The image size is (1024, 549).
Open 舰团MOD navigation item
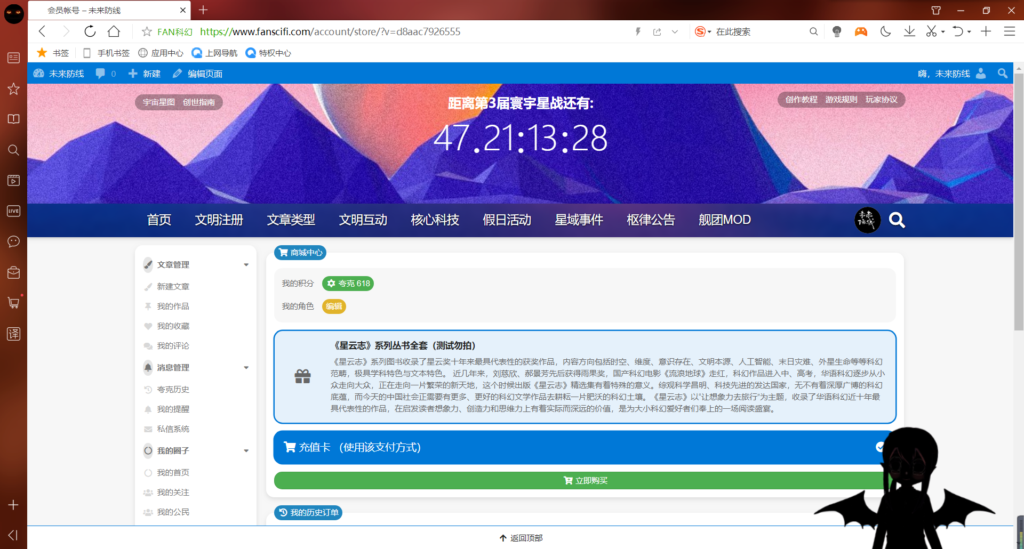pyautogui.click(x=724, y=220)
